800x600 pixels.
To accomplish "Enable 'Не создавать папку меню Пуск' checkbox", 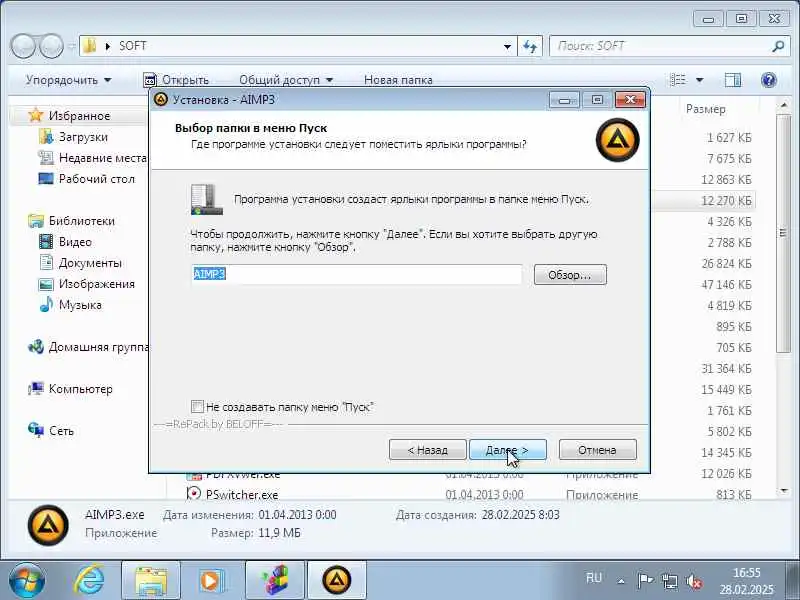I will [x=197, y=407].
